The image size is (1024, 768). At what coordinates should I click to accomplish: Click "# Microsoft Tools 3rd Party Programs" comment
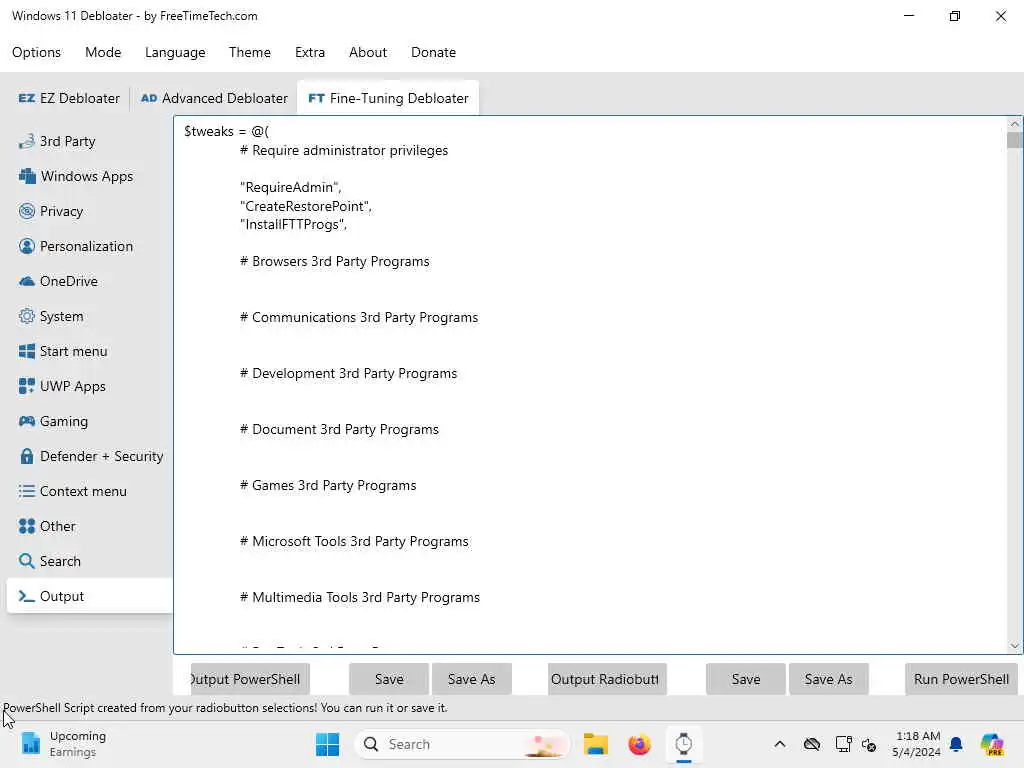354,541
